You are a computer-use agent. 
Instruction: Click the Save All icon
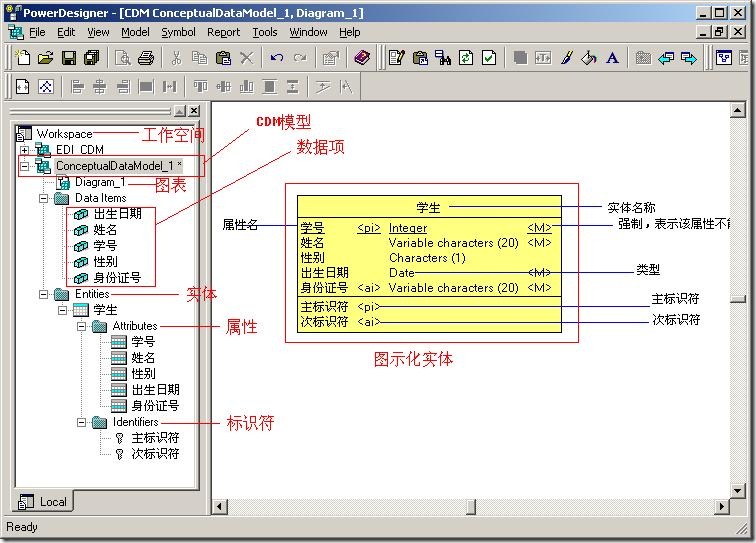click(92, 58)
